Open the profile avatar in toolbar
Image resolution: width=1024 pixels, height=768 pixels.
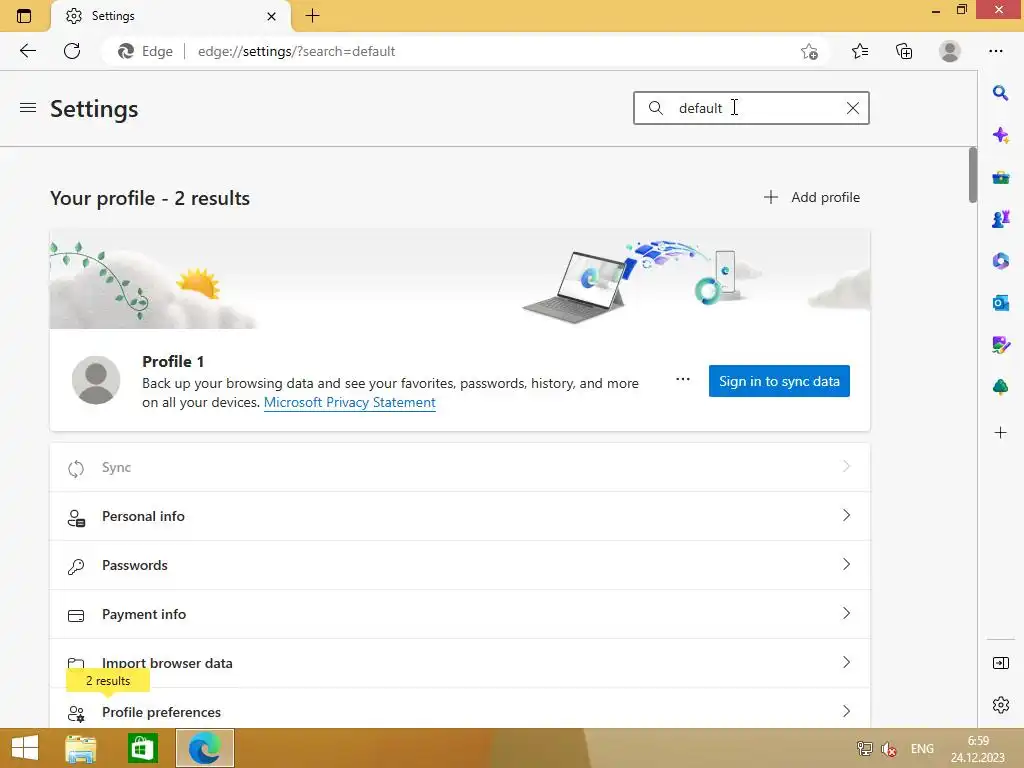click(x=950, y=51)
